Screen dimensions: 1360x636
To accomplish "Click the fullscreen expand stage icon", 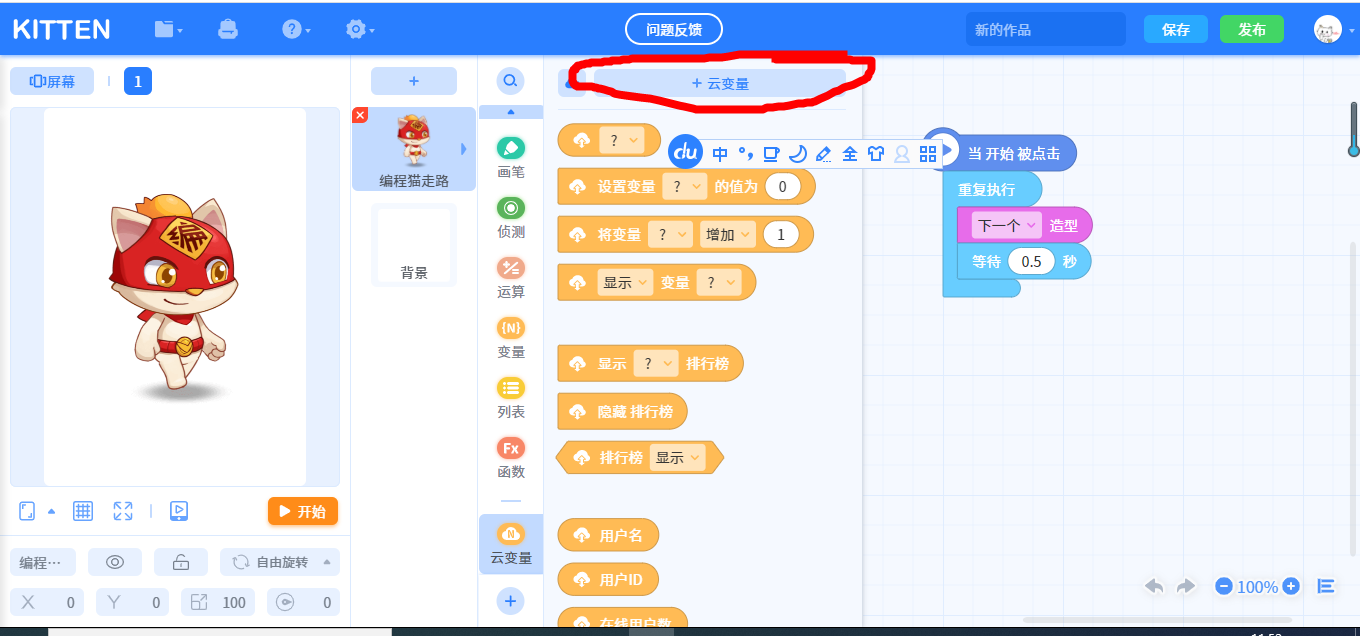I will [x=123, y=511].
